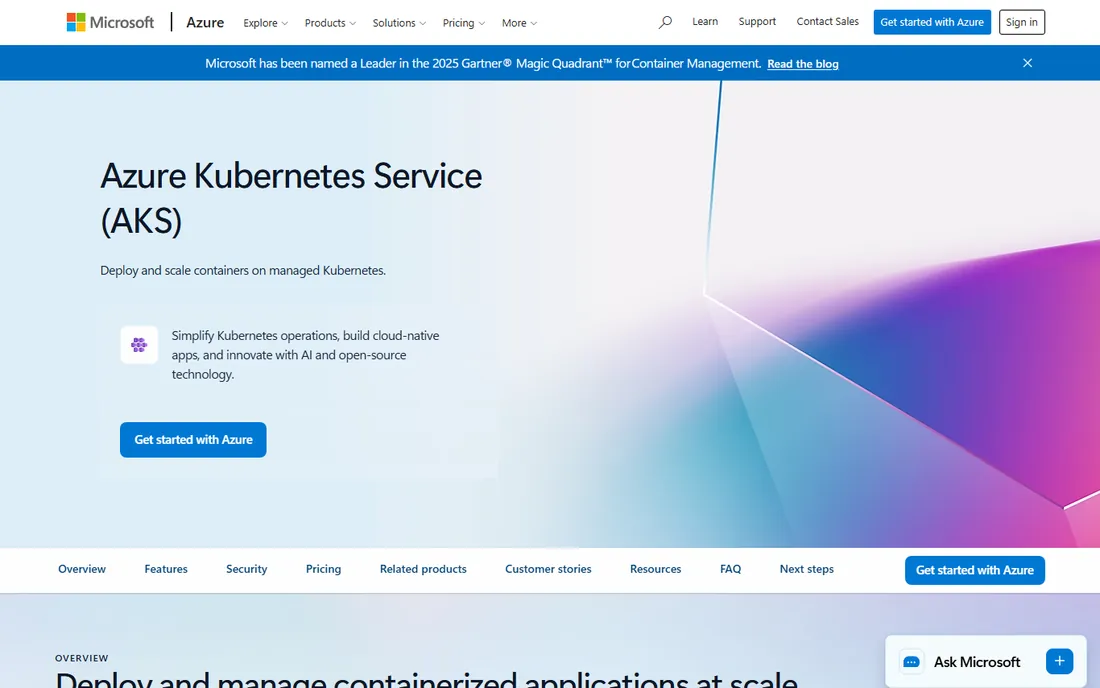
Task: Click the Deploy and scale containers tagline
Action: [x=243, y=270]
